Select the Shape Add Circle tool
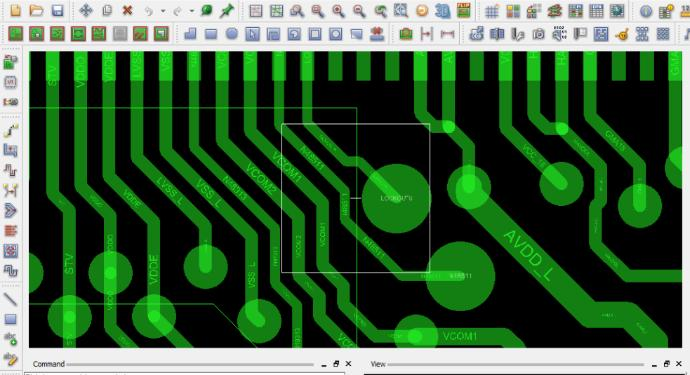Viewport: 690px width, 375px height. coord(231,33)
